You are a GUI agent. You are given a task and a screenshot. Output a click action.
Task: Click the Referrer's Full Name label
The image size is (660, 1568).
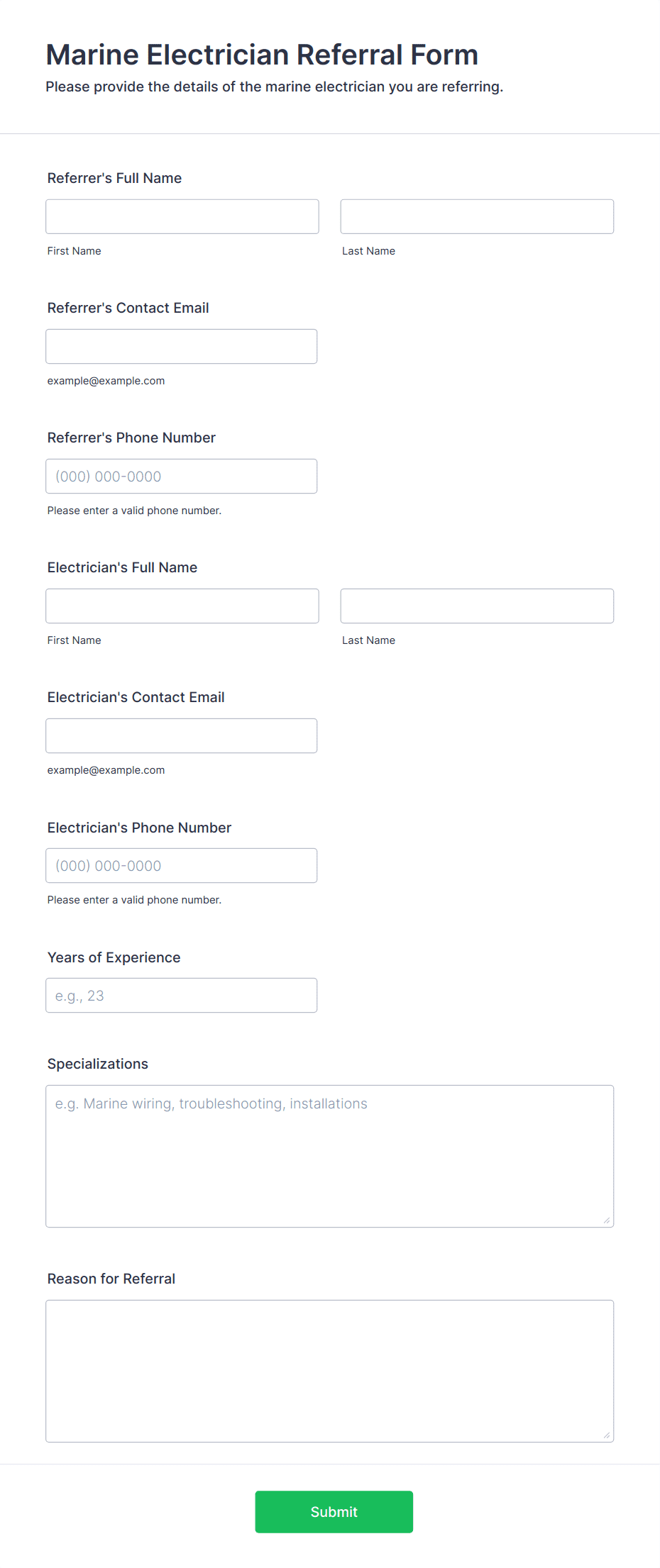click(114, 178)
